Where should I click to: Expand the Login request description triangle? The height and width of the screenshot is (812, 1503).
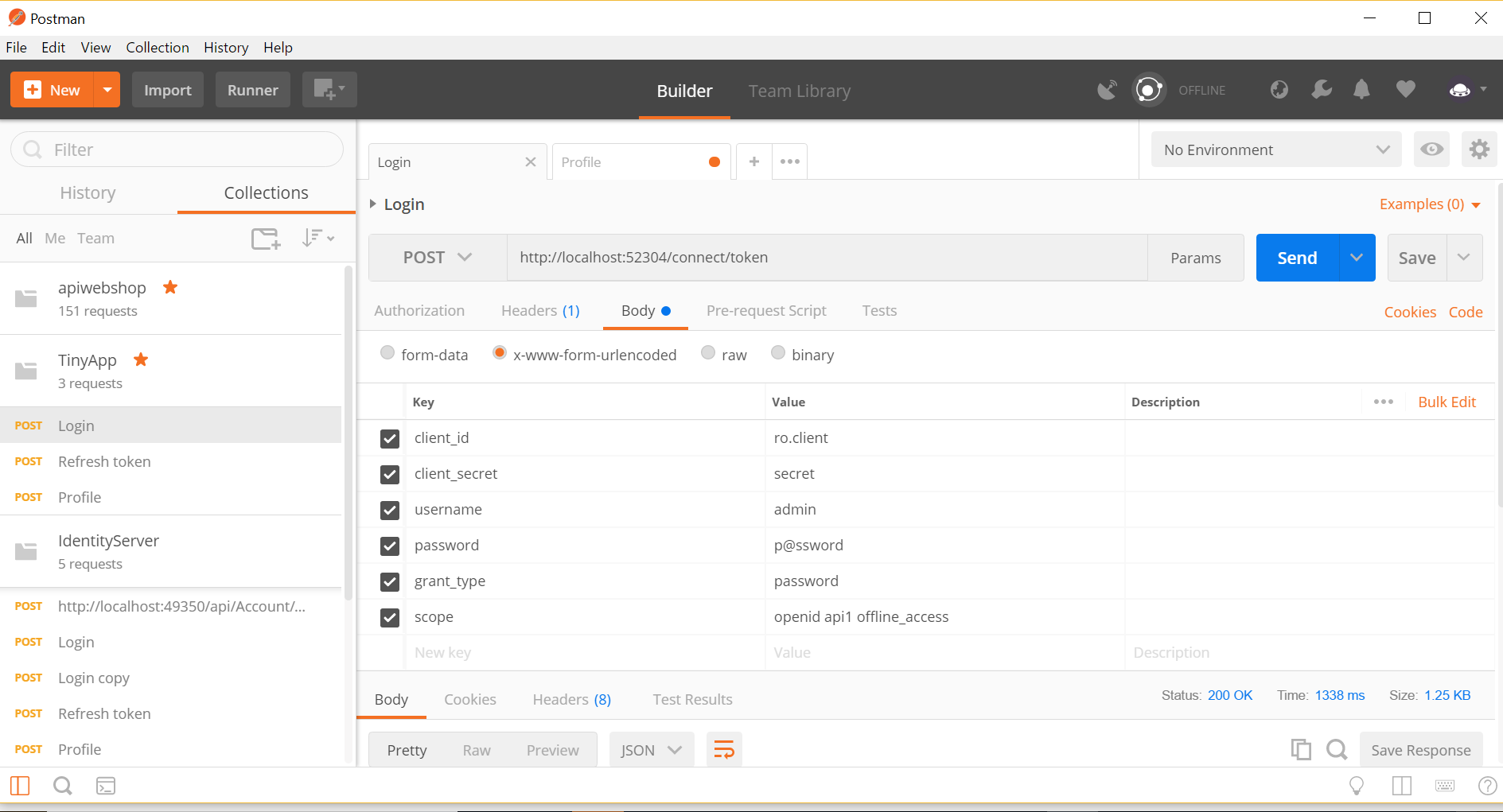372,204
